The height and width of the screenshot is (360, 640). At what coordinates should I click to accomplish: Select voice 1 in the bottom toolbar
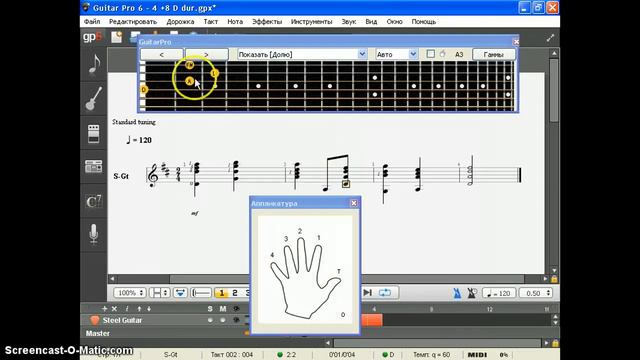pos(222,293)
